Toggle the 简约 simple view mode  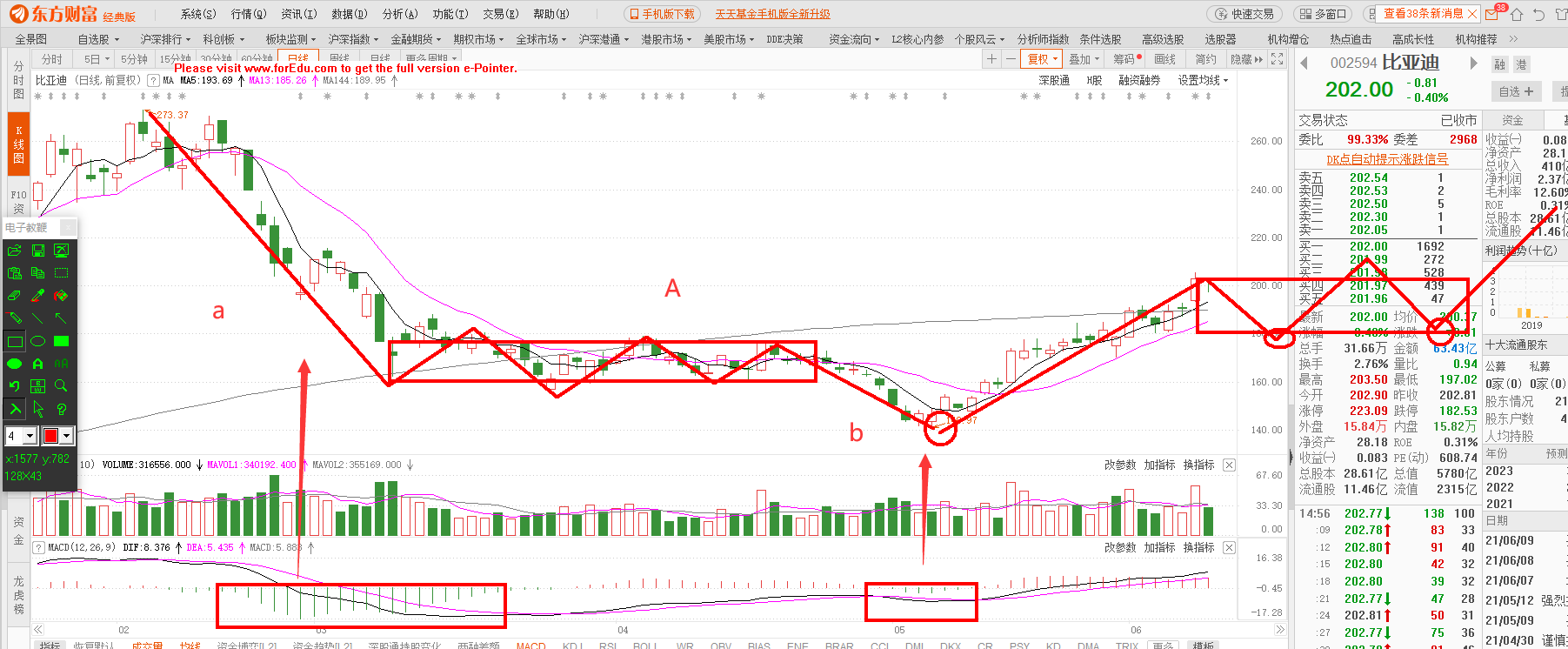[1205, 59]
